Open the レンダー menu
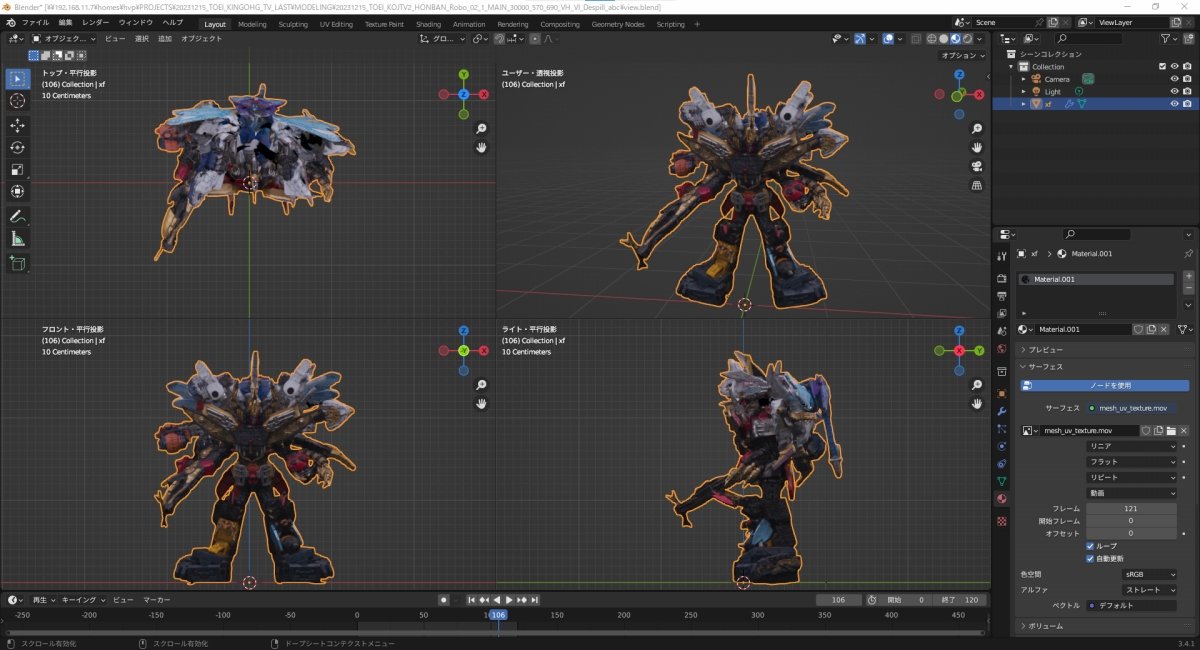This screenshot has width=1200, height=650. (x=96, y=22)
